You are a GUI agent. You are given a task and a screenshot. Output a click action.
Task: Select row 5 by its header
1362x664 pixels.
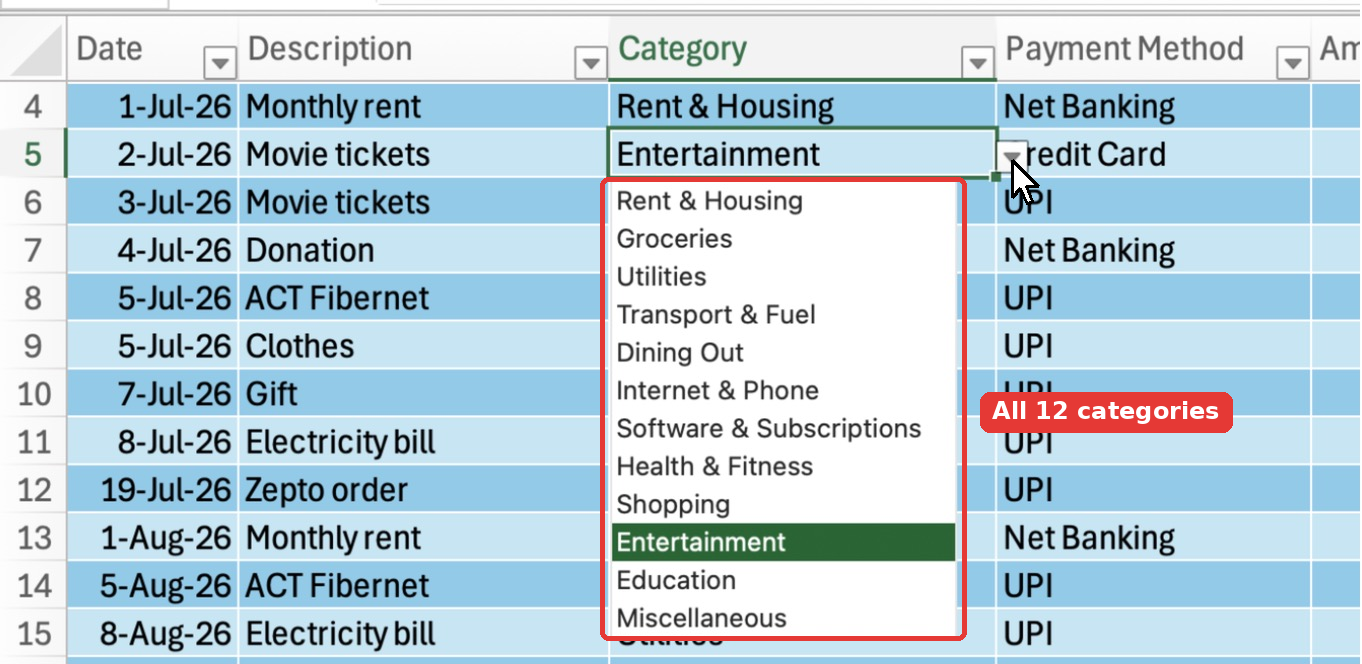tap(33, 154)
